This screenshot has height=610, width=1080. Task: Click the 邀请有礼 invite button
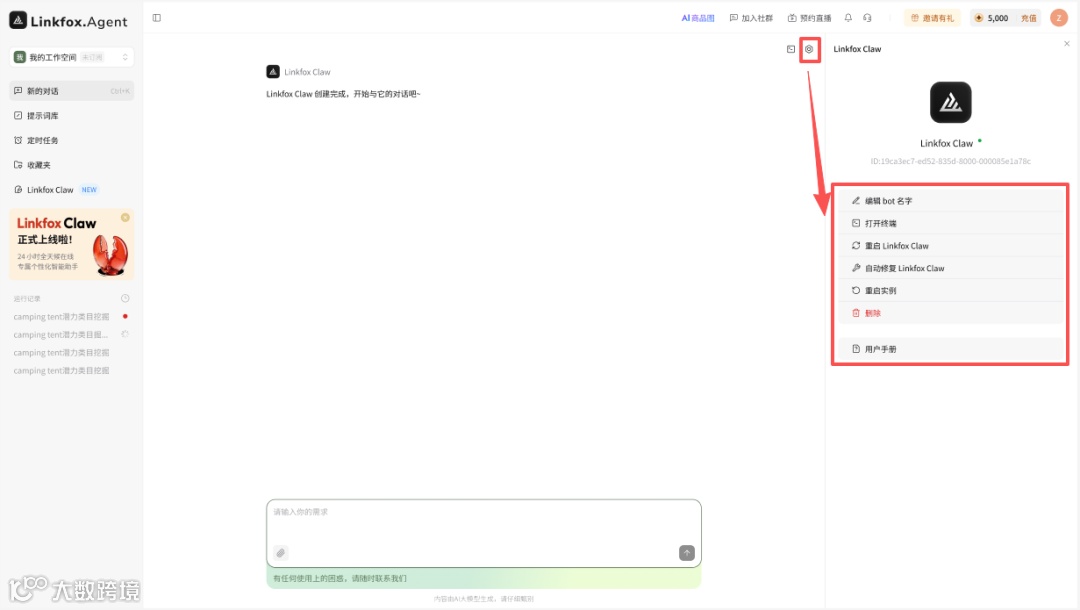932,18
